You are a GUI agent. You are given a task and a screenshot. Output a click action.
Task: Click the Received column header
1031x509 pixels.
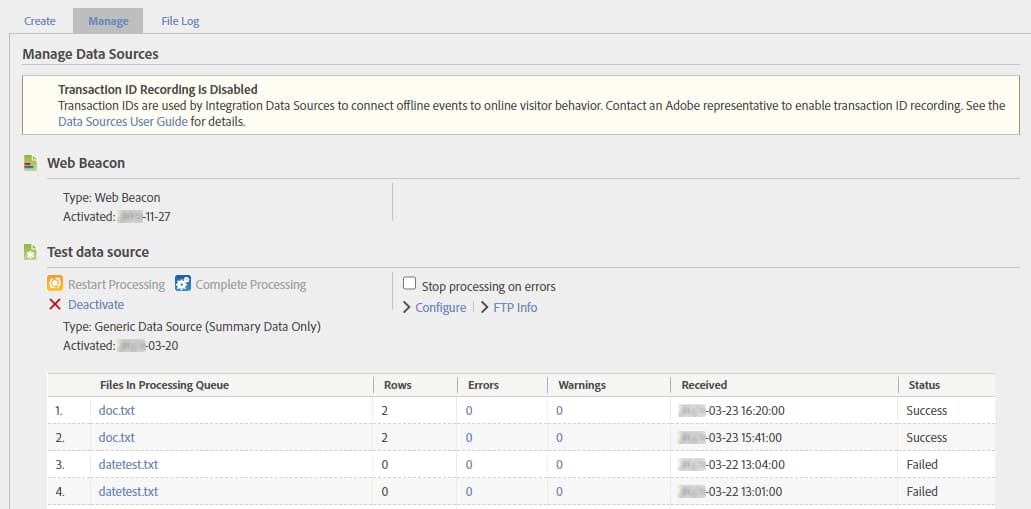pyautogui.click(x=704, y=385)
